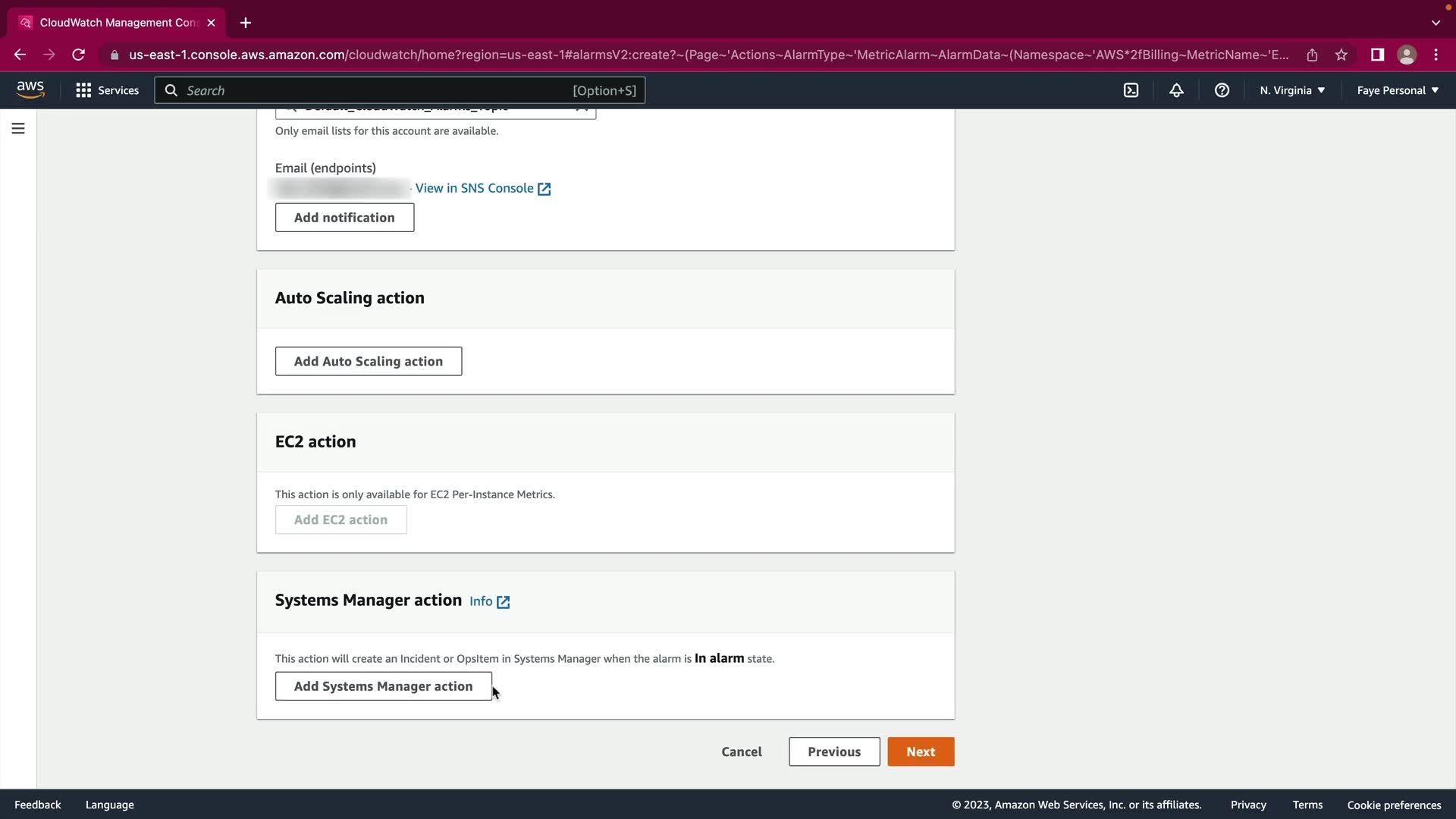This screenshot has width=1456, height=819.
Task: Open a new browser tab
Action: [x=246, y=23]
